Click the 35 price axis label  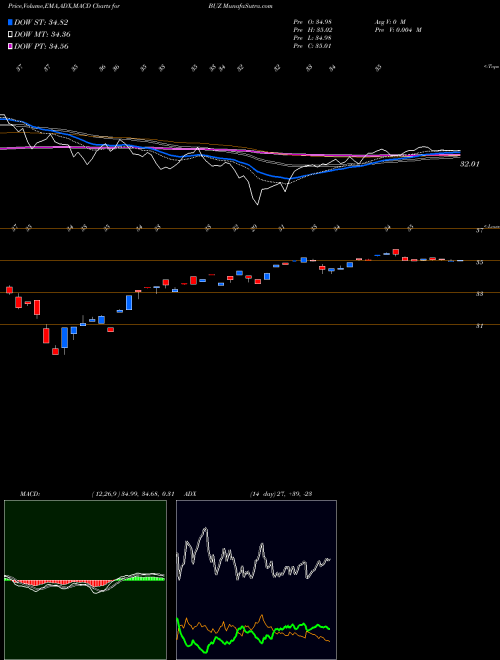(479, 262)
